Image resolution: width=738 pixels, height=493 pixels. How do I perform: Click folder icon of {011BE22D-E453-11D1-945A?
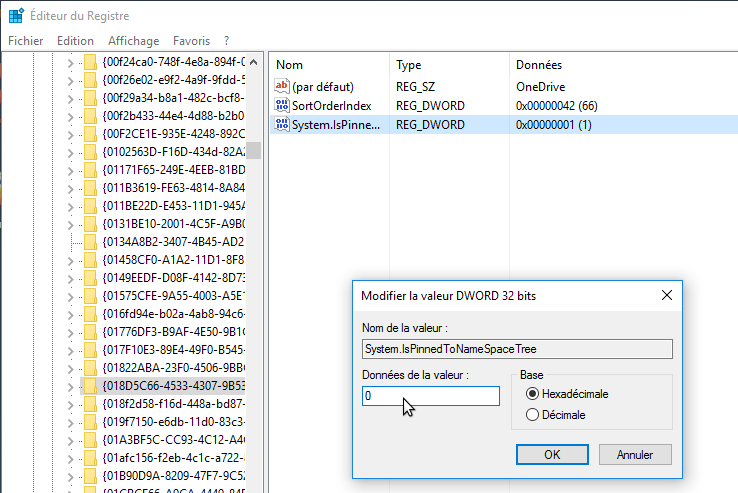(x=90, y=206)
